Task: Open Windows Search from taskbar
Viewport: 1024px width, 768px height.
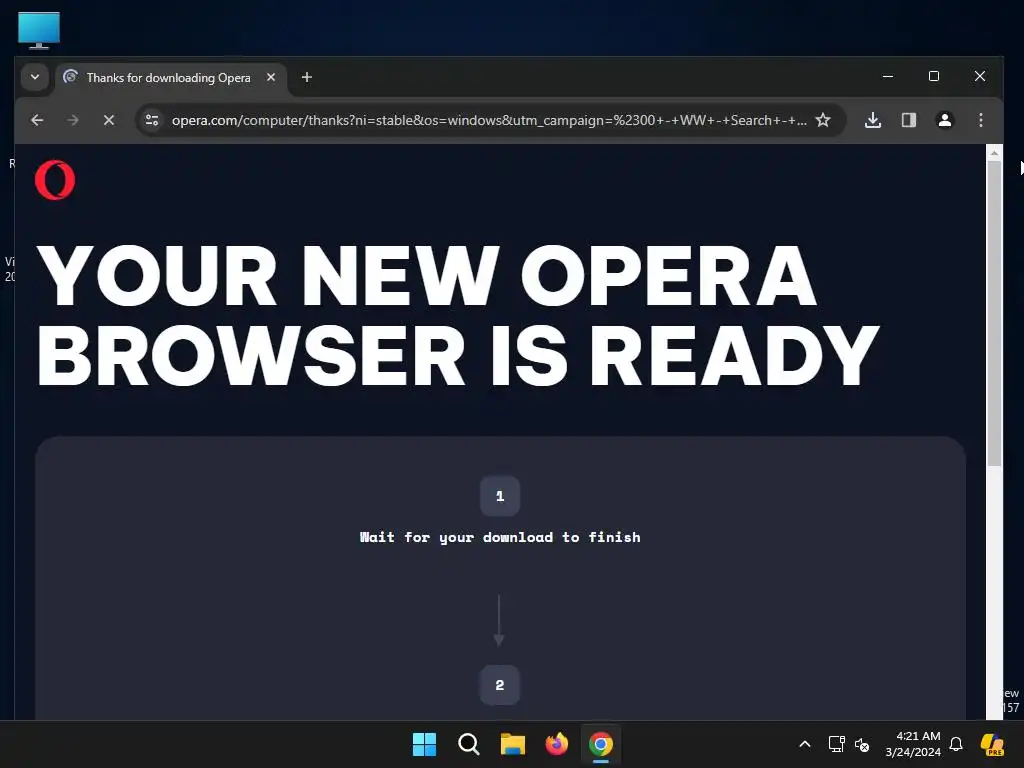Action: click(x=469, y=744)
